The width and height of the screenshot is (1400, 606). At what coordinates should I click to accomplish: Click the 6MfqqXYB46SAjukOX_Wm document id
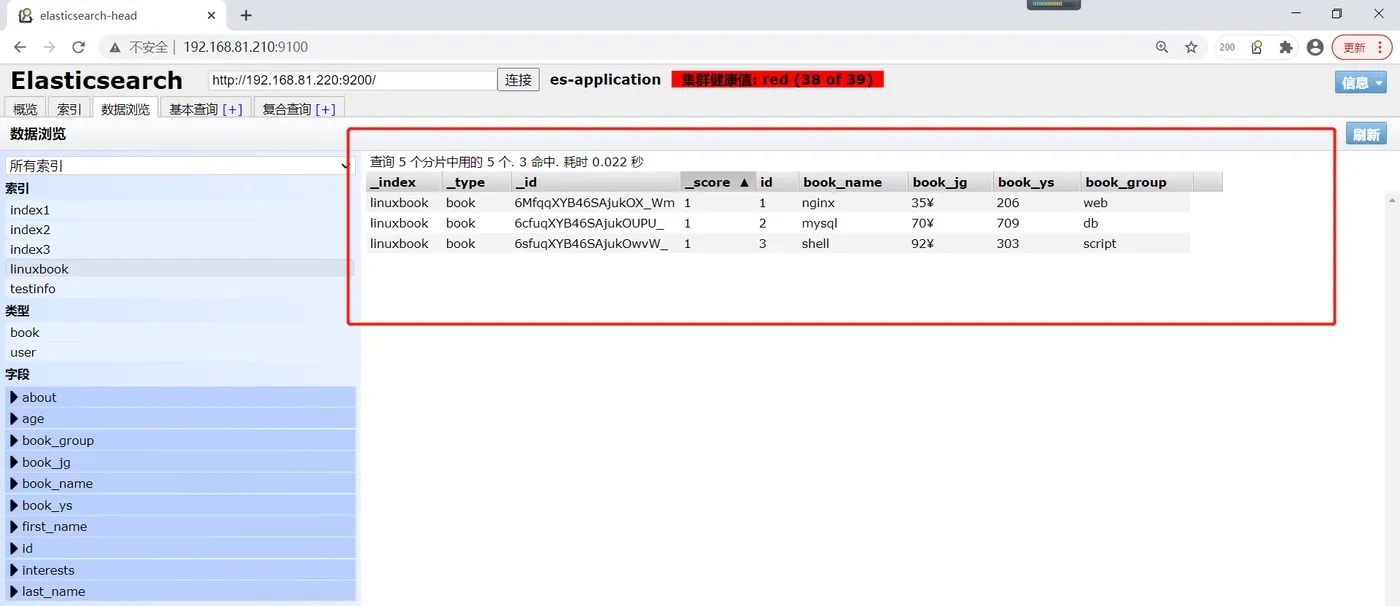click(x=594, y=203)
